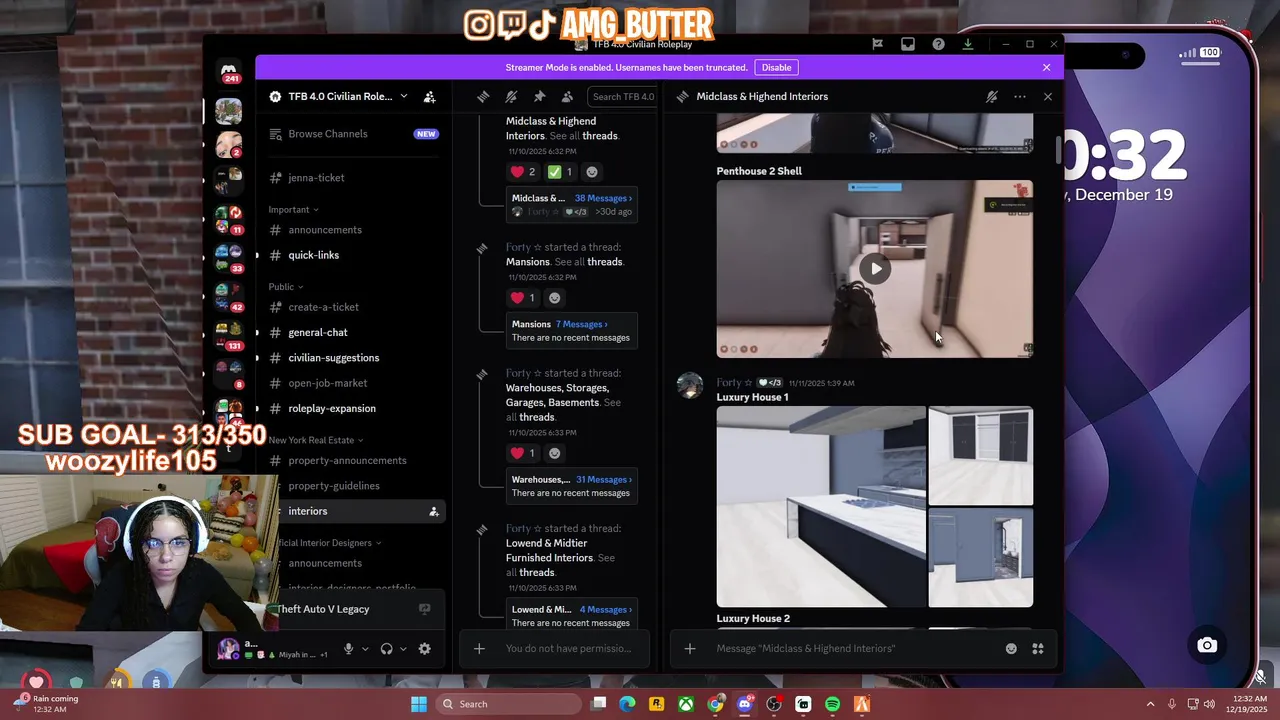1280x720 pixels.
Task: Click the Discord inbox icon in title bar
Action: (x=907, y=44)
